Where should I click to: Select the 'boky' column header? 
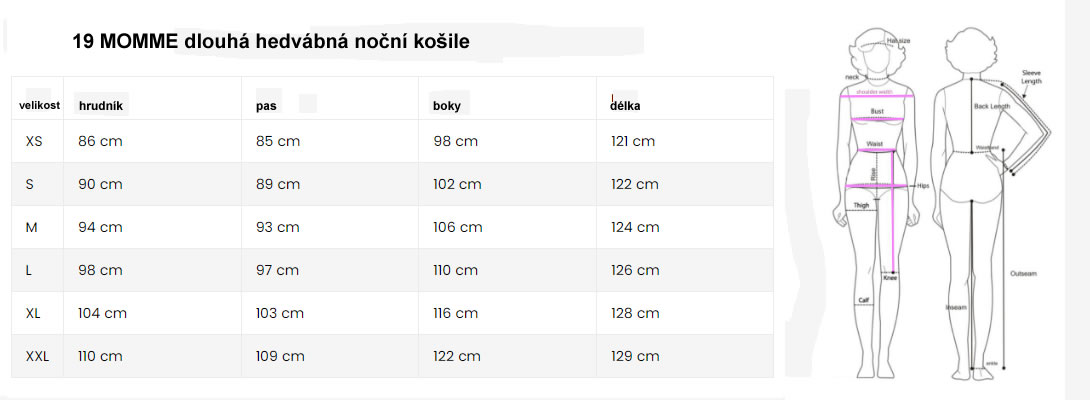(x=447, y=105)
